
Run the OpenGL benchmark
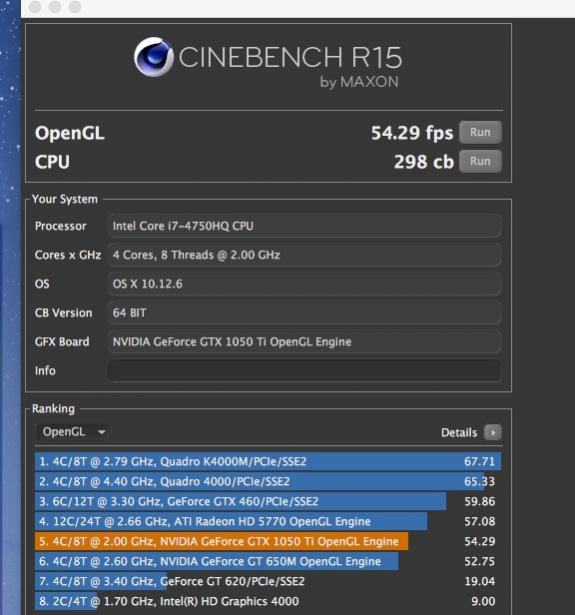point(480,132)
